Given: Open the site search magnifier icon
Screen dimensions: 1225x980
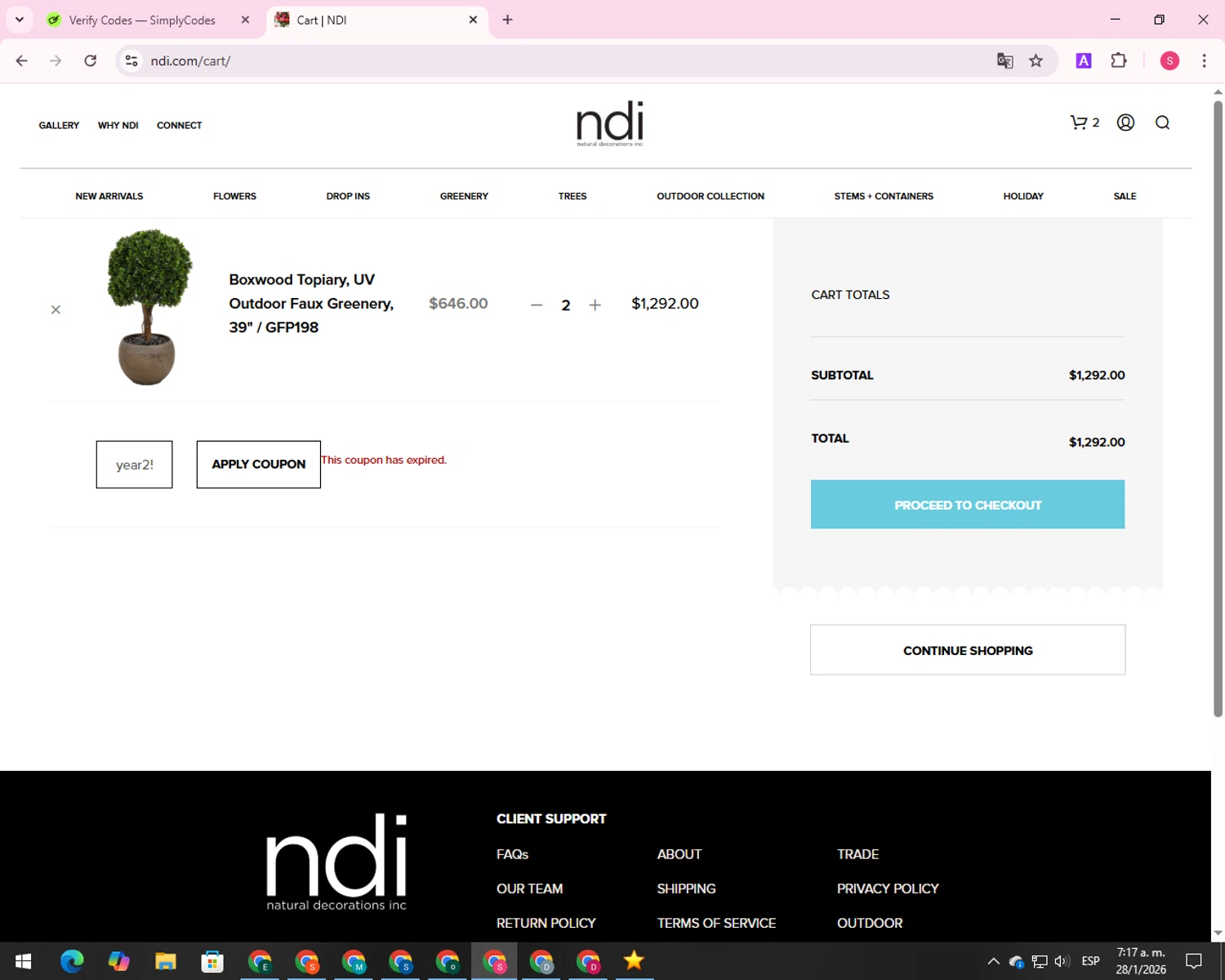Looking at the screenshot, I should tap(1162, 122).
